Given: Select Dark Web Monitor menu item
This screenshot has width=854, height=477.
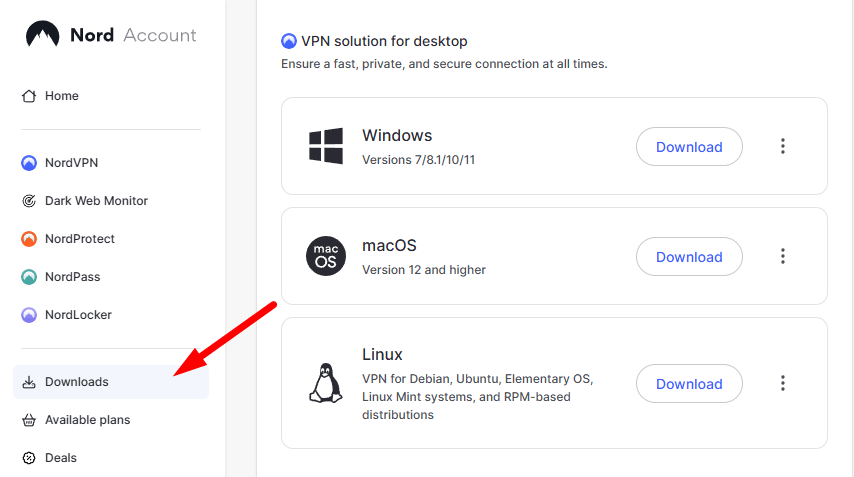Looking at the screenshot, I should [x=96, y=201].
